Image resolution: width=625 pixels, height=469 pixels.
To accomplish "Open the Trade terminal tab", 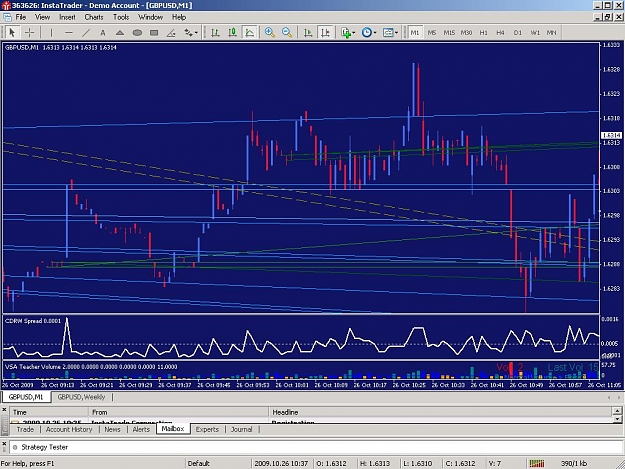I will click(x=25, y=429).
